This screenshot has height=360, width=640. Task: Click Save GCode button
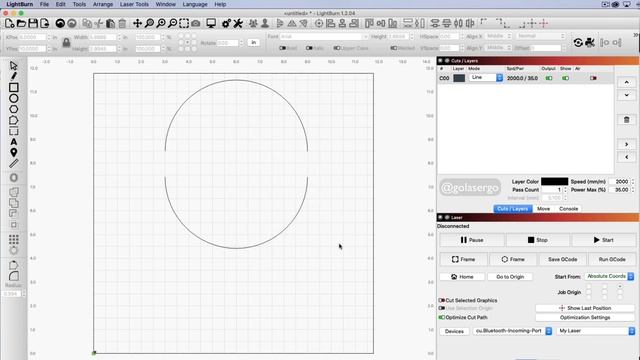562,259
